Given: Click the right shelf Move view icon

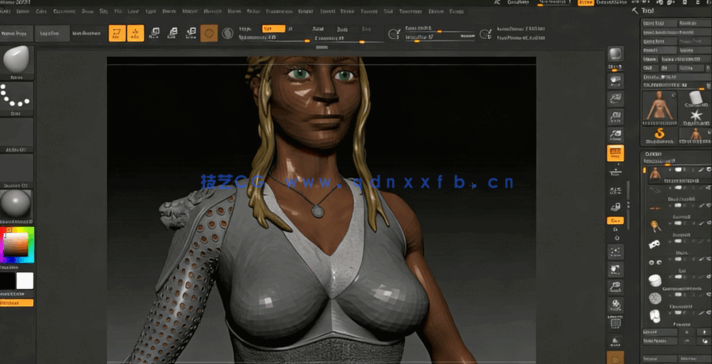Looking at the screenshot, I should [x=615, y=270].
